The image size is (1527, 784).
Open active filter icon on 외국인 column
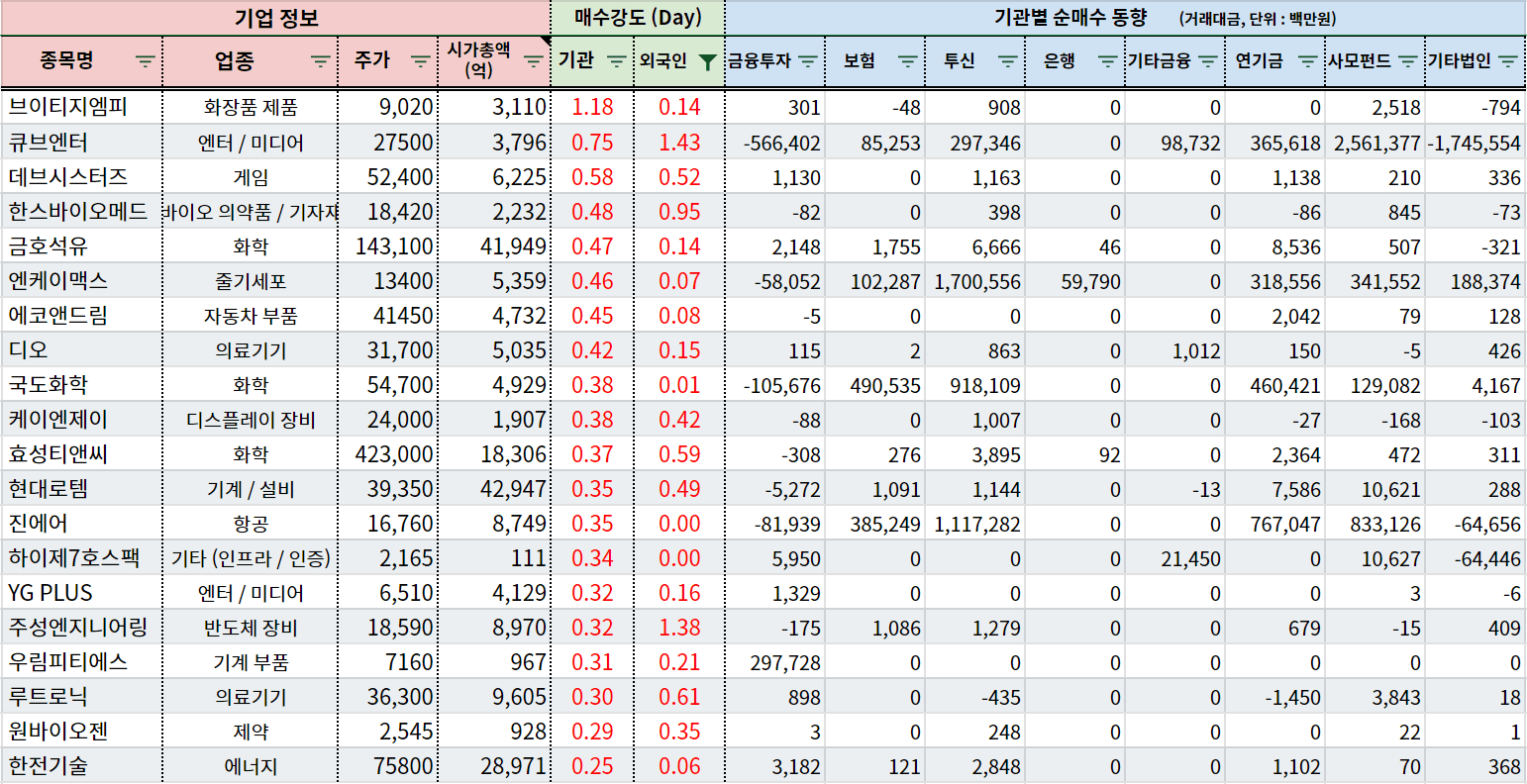(x=707, y=61)
